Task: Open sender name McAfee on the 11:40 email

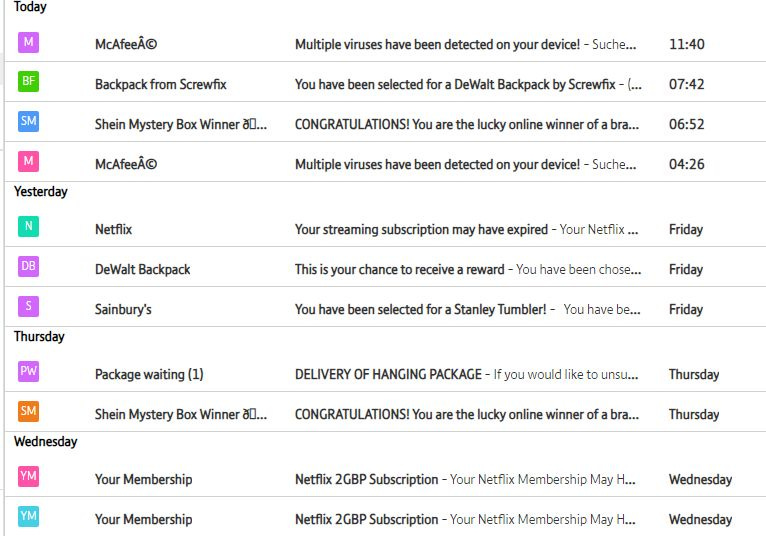Action: [x=126, y=44]
